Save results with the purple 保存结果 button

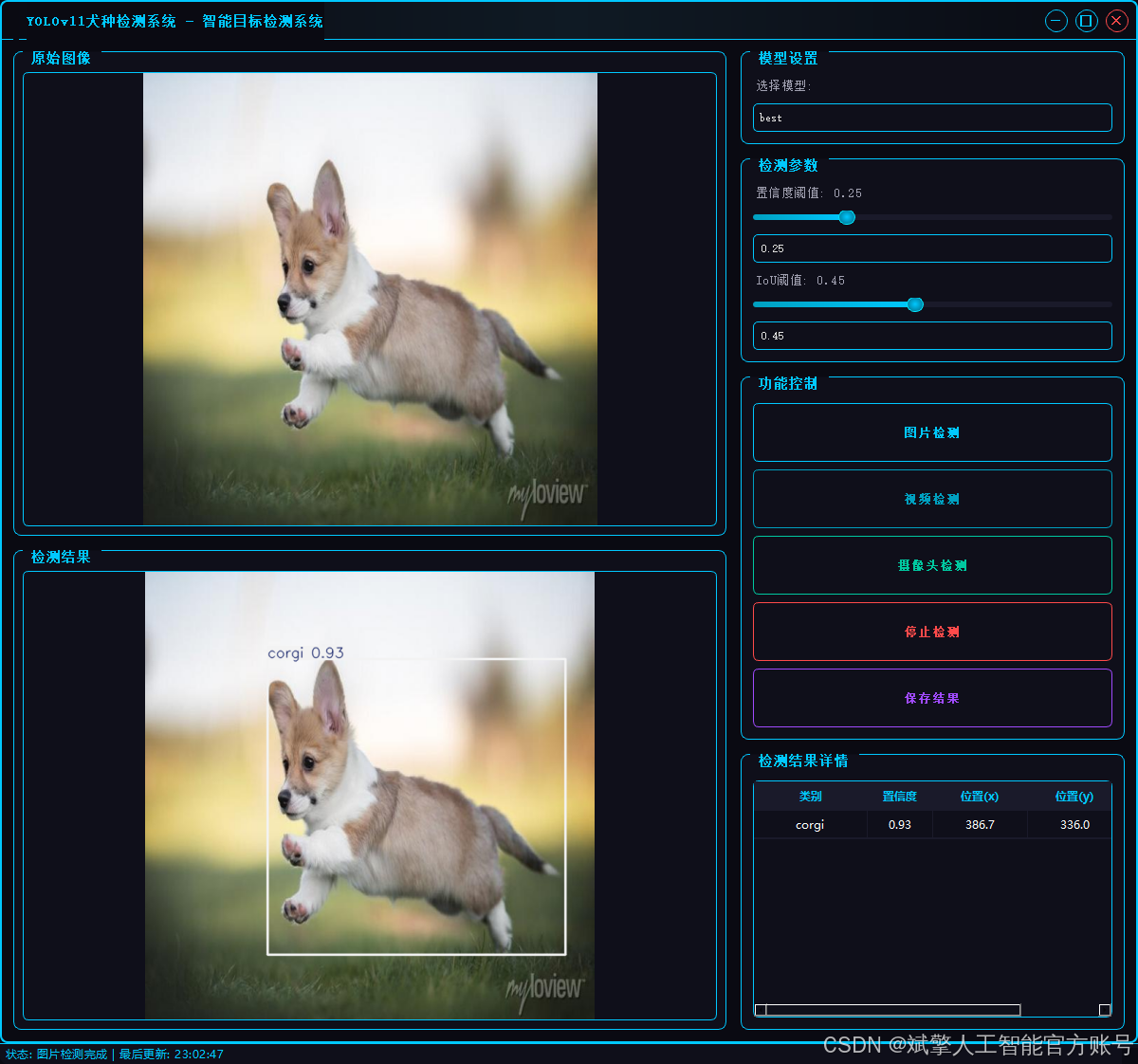(x=932, y=698)
